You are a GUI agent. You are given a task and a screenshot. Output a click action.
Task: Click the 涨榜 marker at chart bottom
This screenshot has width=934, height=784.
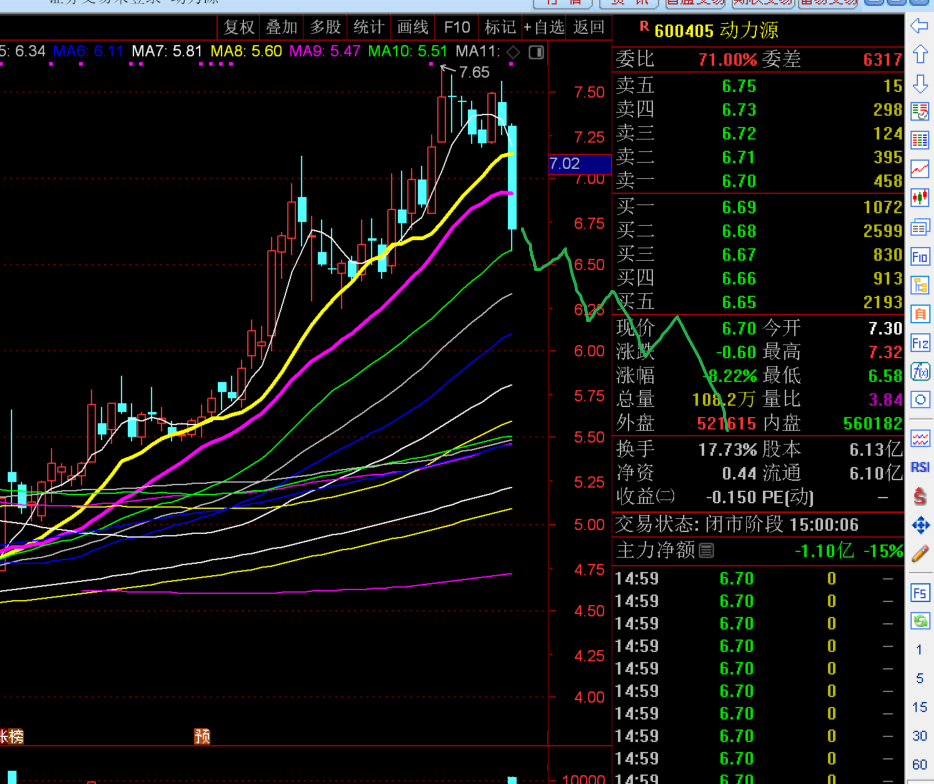[x=11, y=736]
